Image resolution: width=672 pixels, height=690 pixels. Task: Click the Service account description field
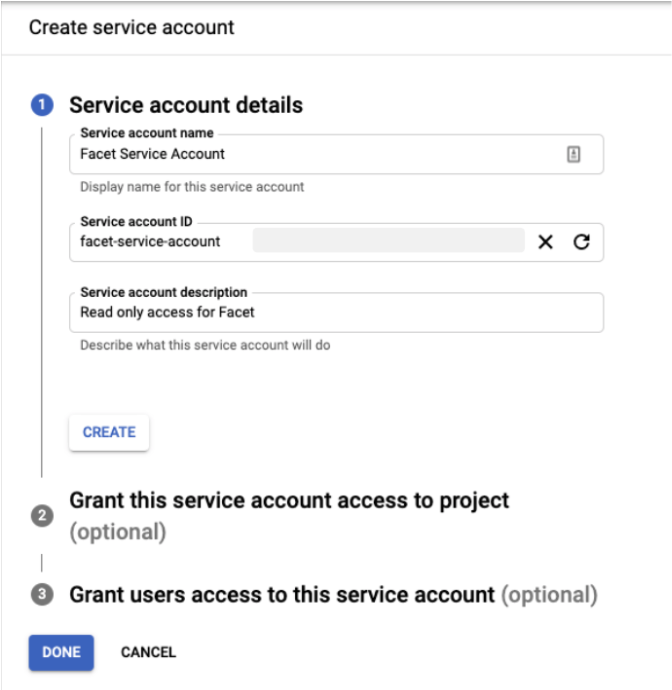pos(336,312)
